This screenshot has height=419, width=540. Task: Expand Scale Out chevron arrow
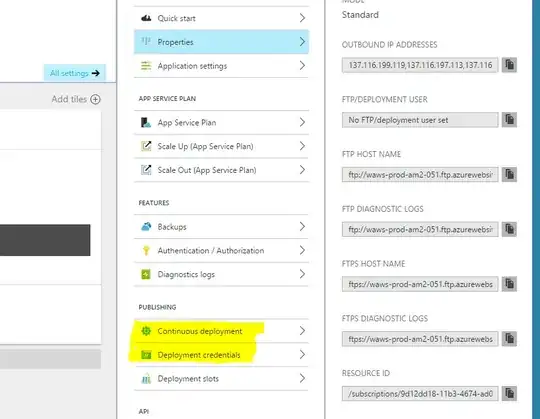click(x=302, y=170)
